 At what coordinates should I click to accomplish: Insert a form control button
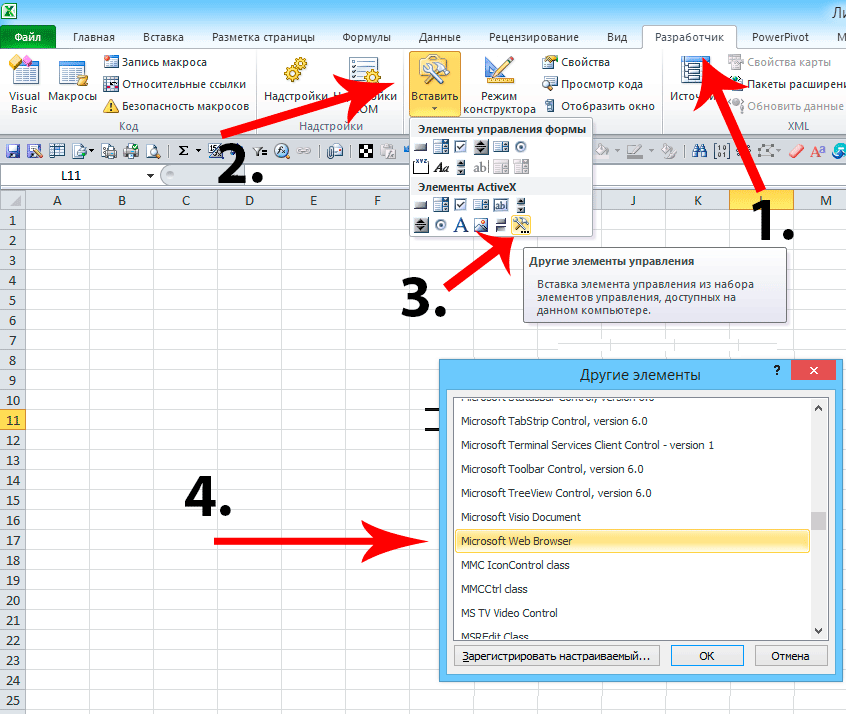coord(421,147)
